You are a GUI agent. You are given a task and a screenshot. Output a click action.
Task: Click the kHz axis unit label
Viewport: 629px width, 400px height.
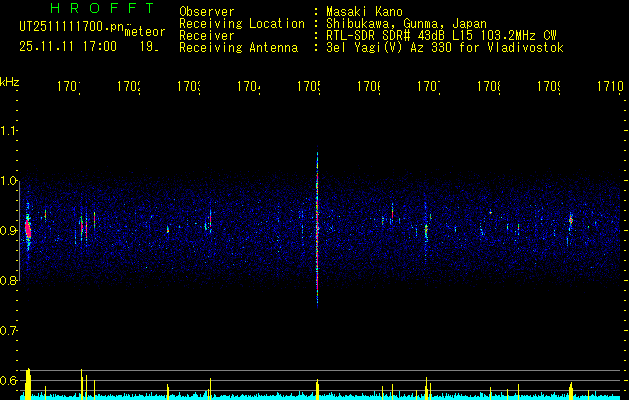tap(10, 82)
